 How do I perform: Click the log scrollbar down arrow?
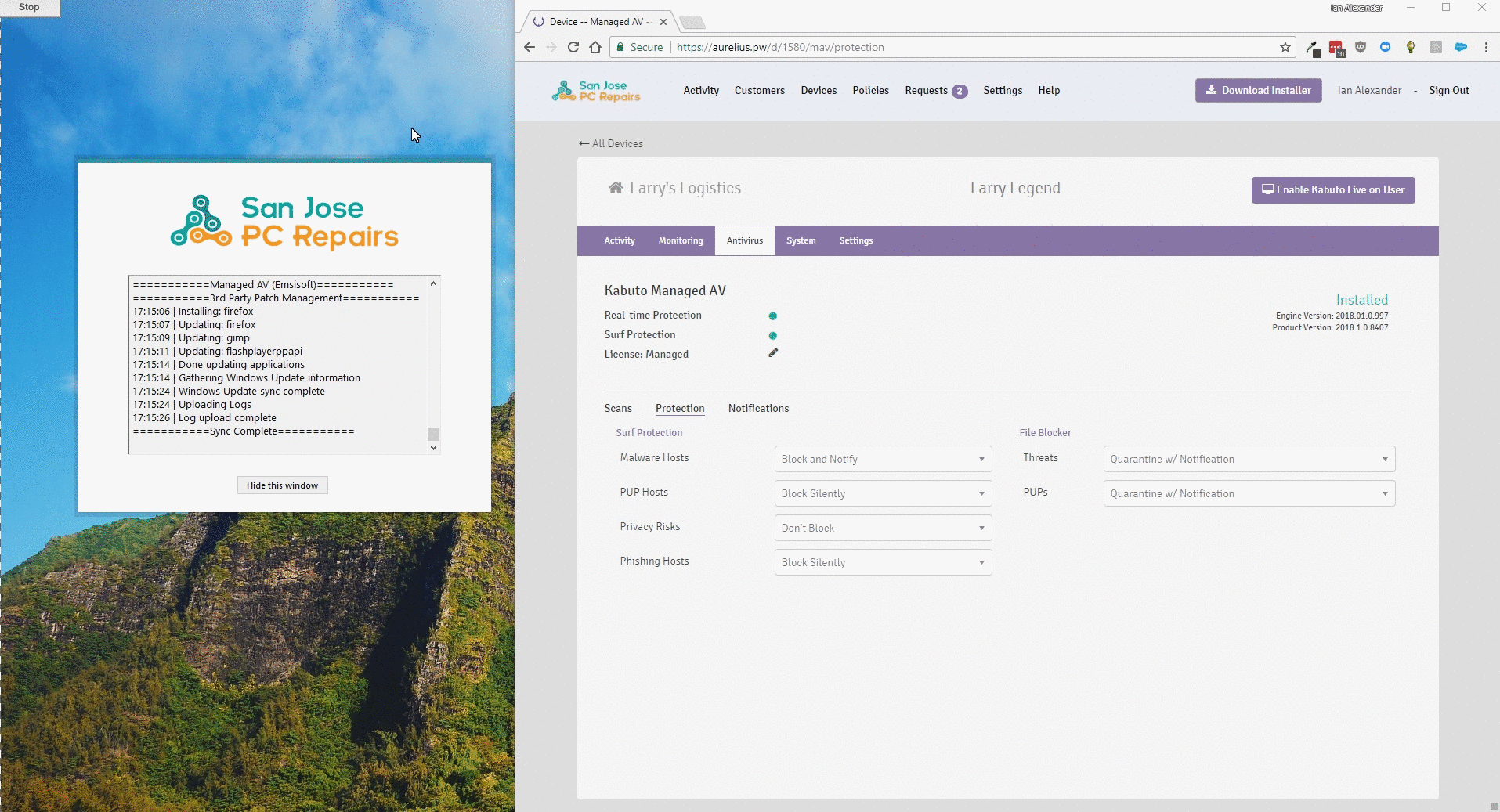coord(433,448)
